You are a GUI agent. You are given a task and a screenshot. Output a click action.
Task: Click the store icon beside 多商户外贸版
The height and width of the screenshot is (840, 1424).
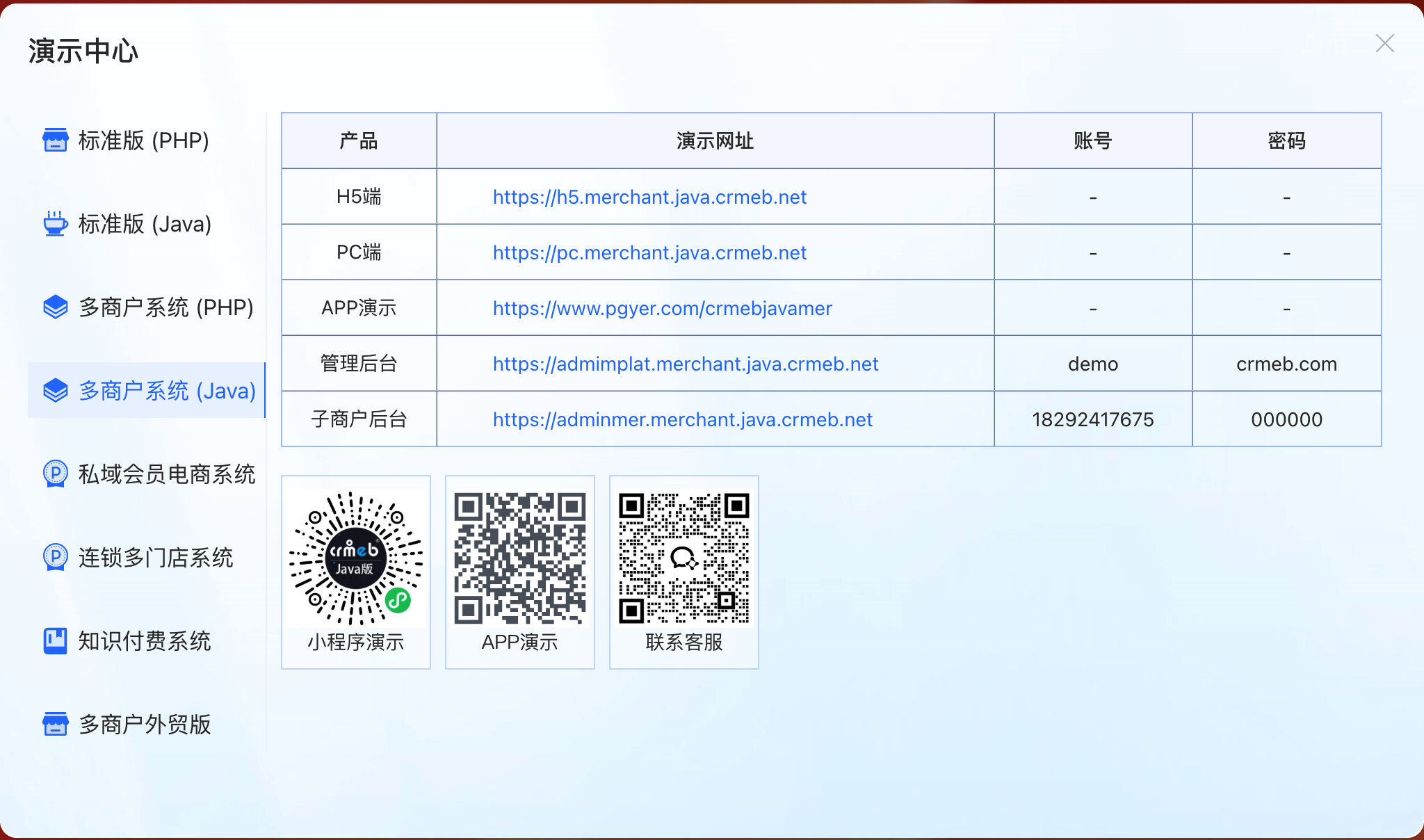point(56,724)
